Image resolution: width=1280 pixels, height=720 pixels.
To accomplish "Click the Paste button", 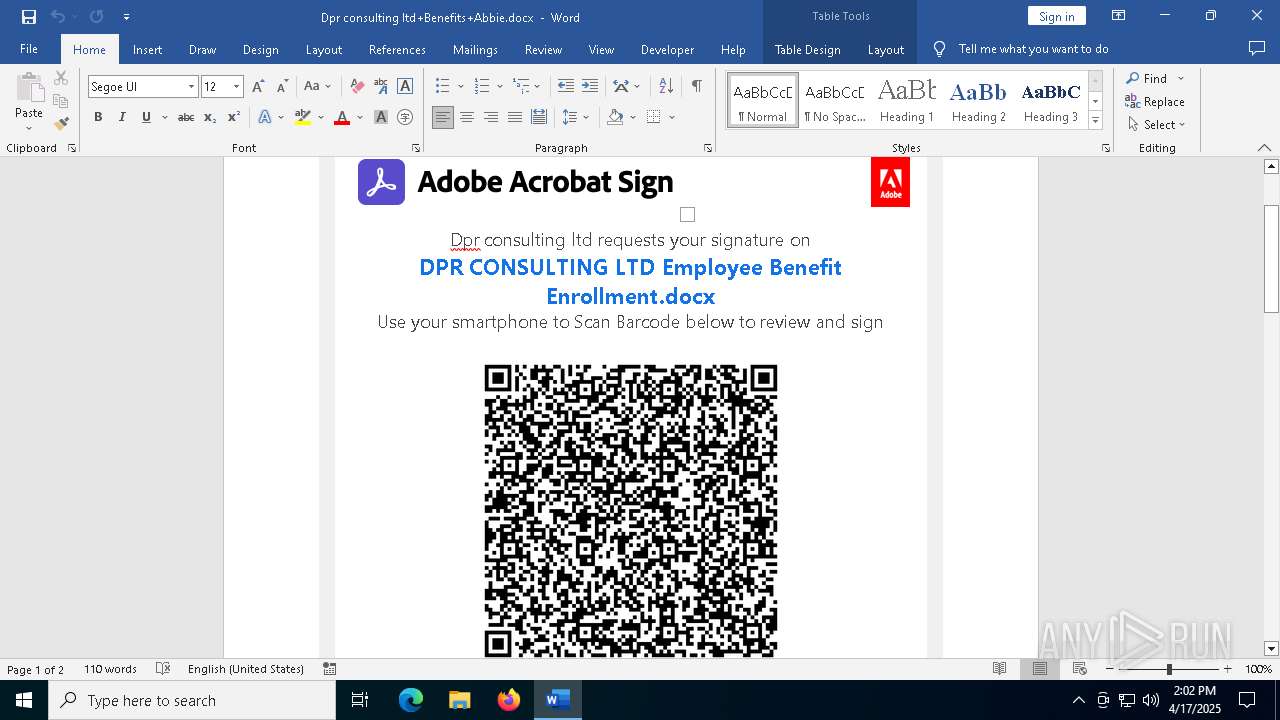I will (29, 100).
